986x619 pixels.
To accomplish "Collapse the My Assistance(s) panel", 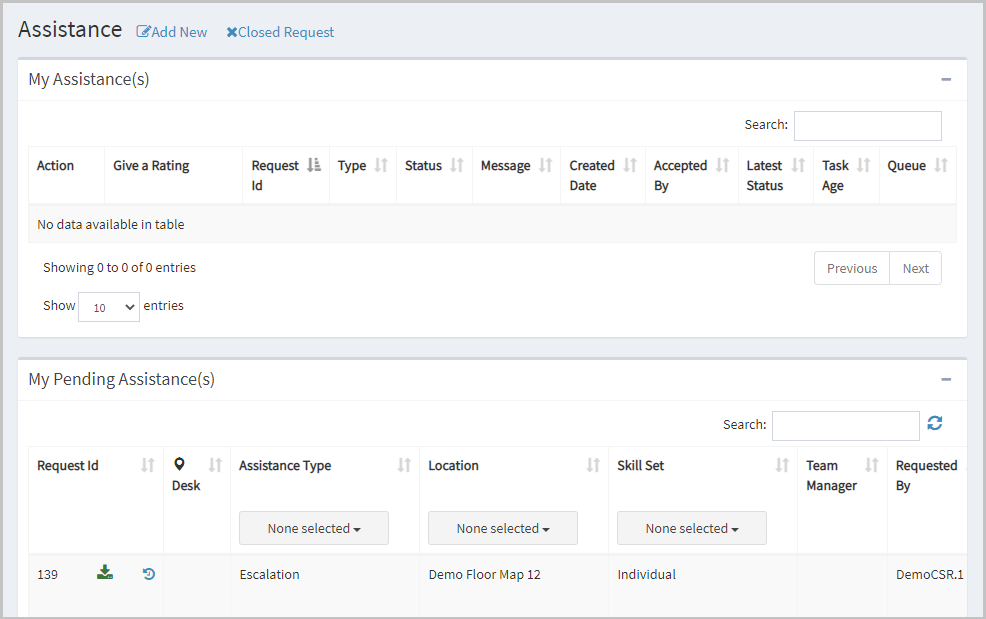I will 946,79.
